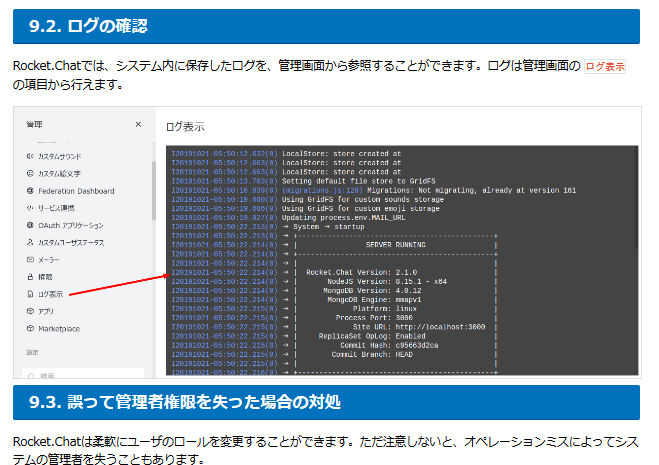659x465 pixels.
Task: Select the 権限 lock icon
Action: 30,277
